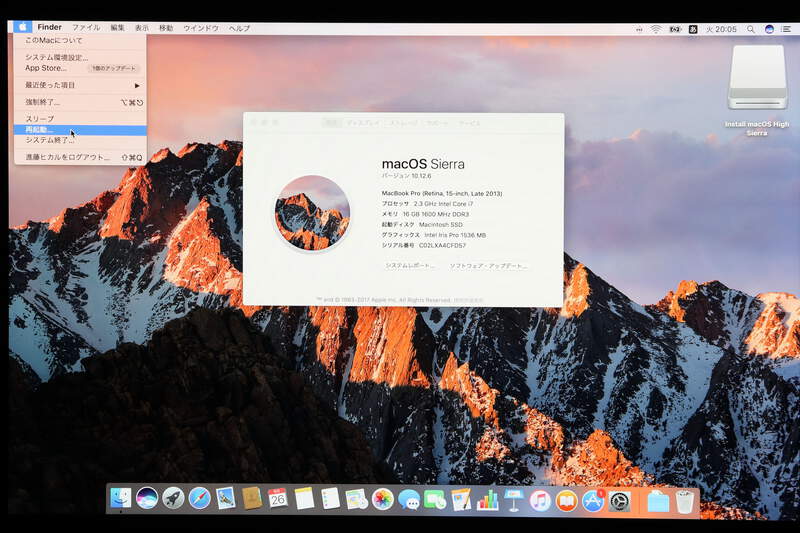The width and height of the screenshot is (800, 533).
Task: Select highlighted 再起動 menu item
Action: [x=80, y=130]
